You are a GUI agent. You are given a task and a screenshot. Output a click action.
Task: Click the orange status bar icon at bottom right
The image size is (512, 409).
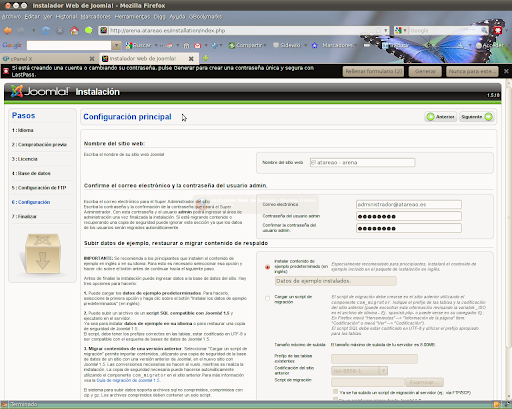tap(497, 404)
